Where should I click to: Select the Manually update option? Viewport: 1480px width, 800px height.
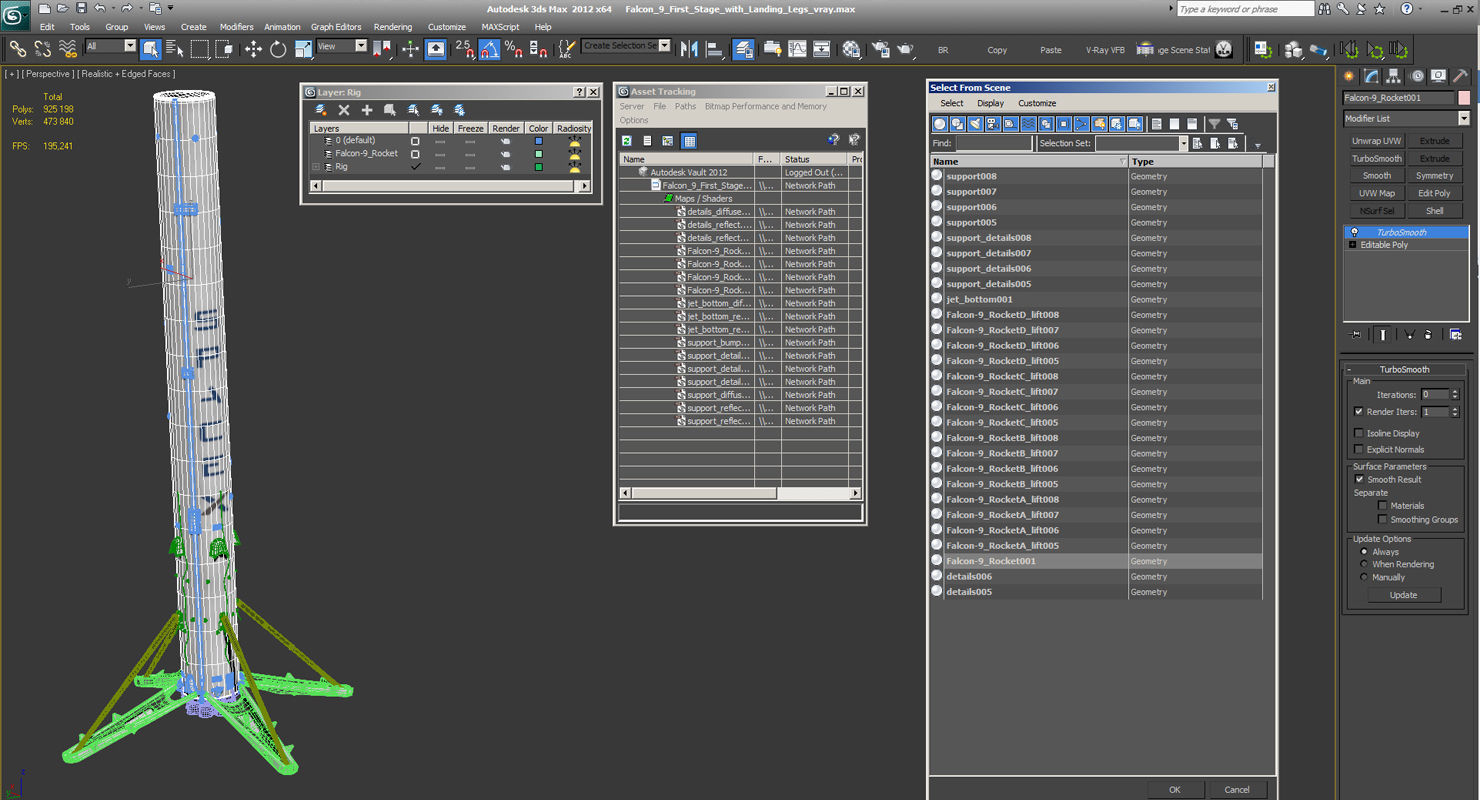point(1363,577)
